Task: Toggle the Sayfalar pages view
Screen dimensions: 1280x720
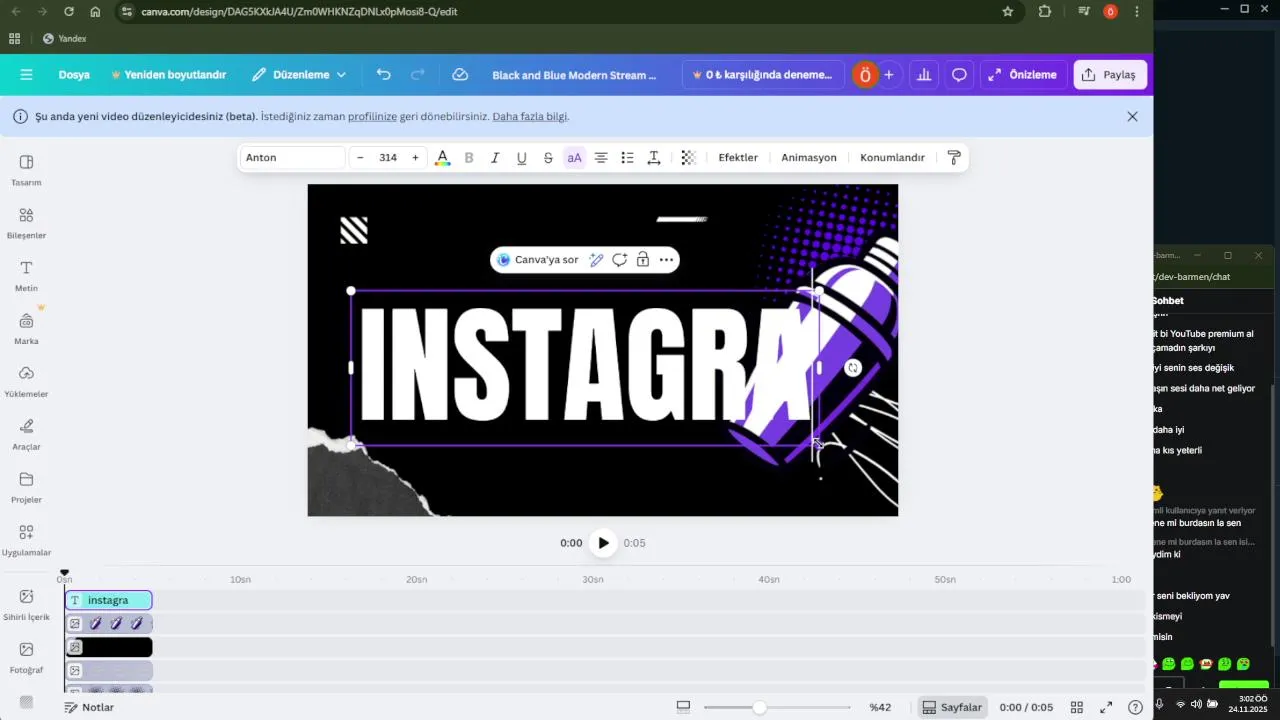Action: (x=952, y=707)
